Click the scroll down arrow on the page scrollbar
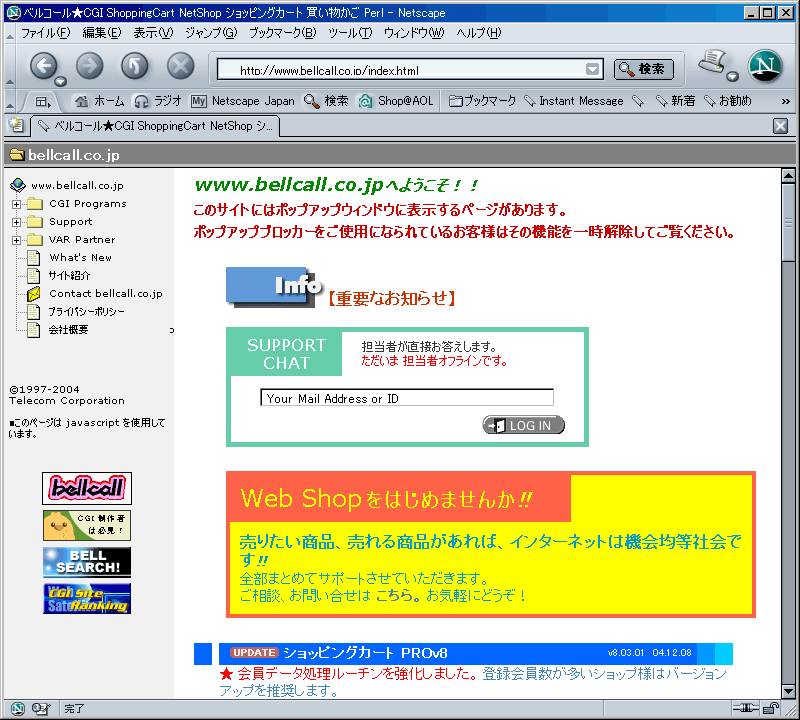This screenshot has height=720, width=800. click(x=788, y=691)
